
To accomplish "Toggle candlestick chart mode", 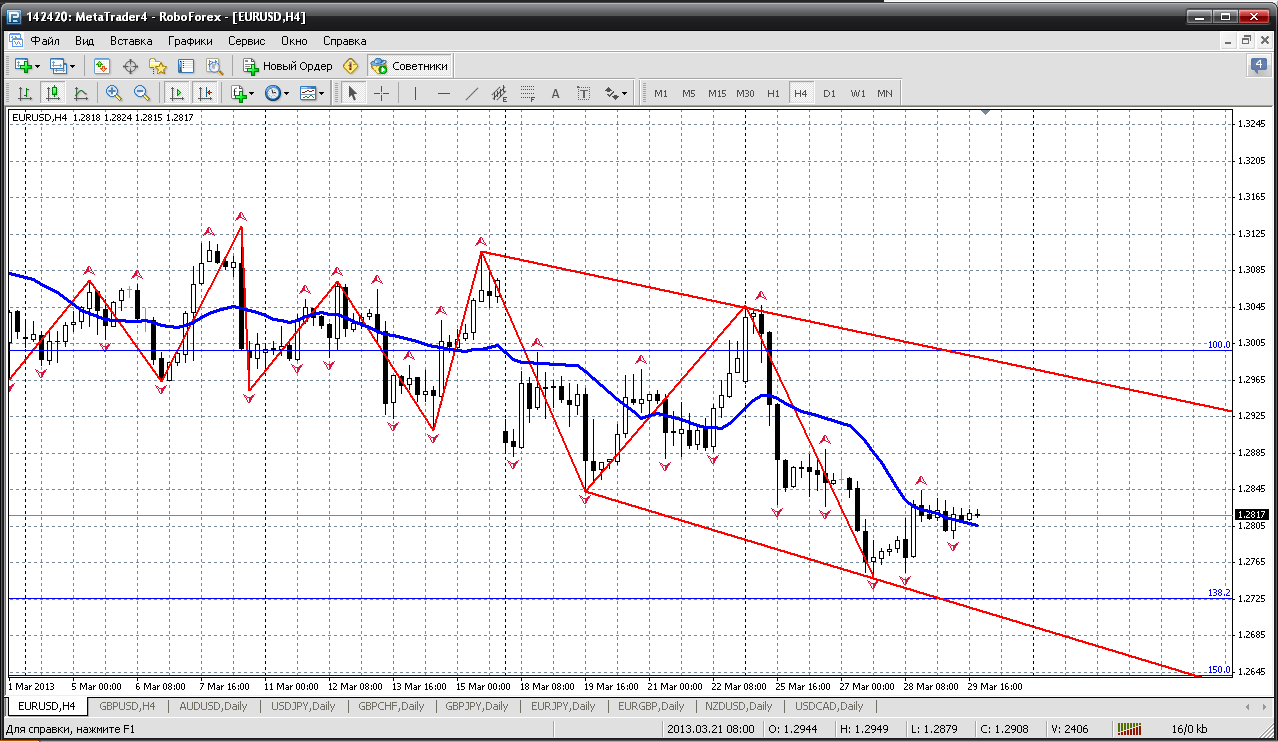I will 53,93.
